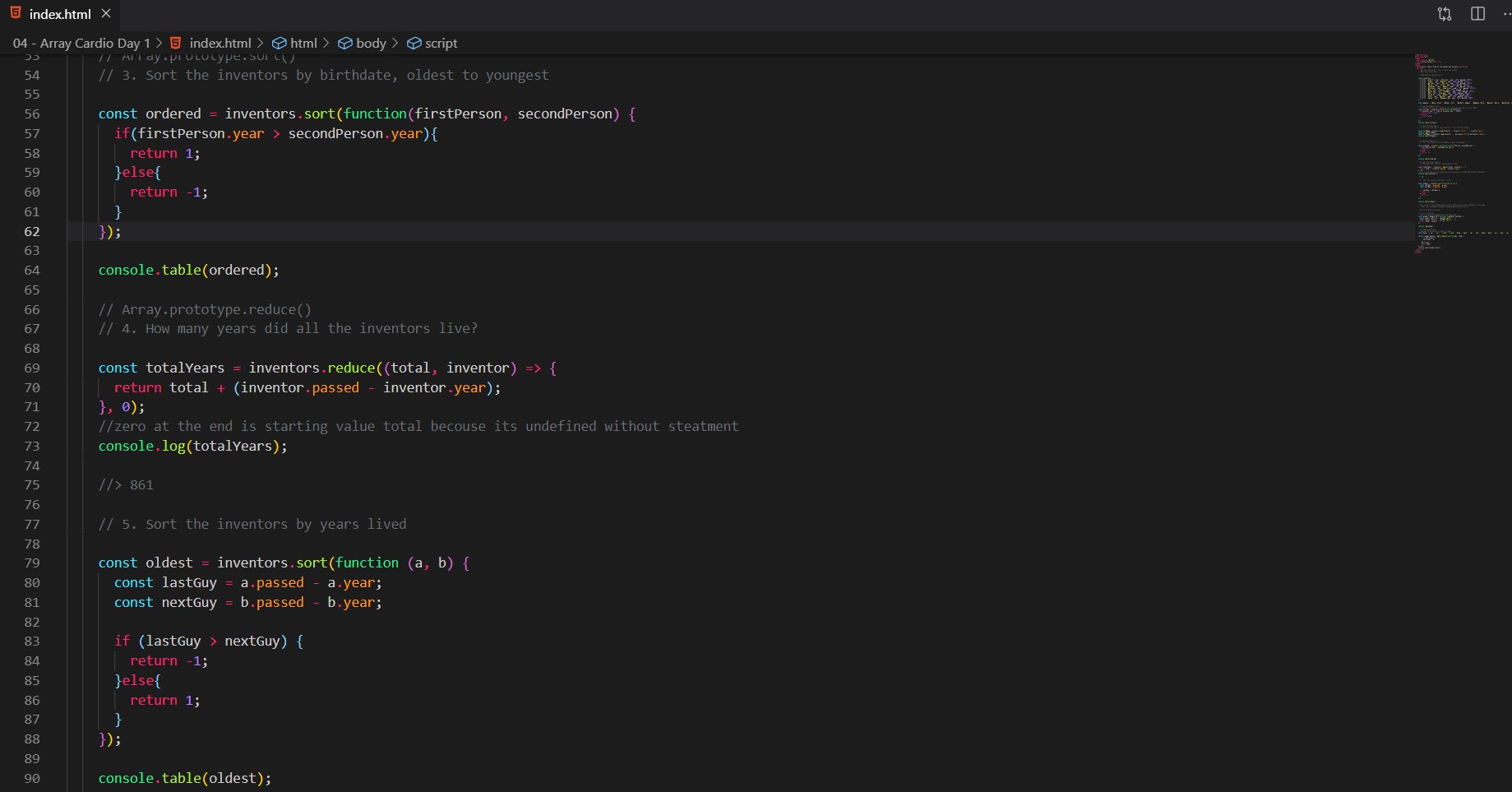This screenshot has height=792, width=1512.
Task: Click 'ordered' in const ordered declaration
Action: [x=173, y=113]
